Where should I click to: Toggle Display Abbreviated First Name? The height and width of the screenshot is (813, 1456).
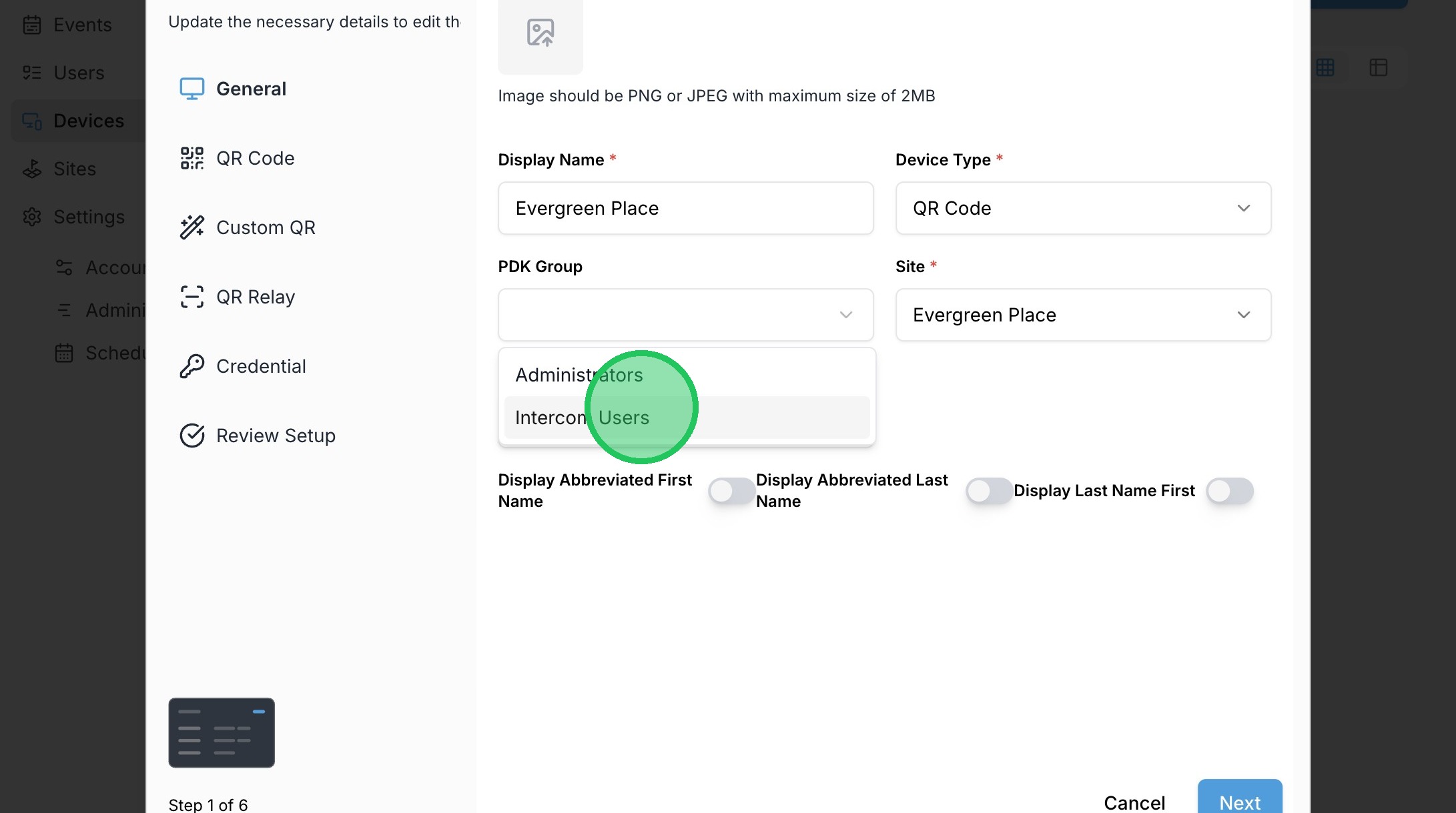731,491
